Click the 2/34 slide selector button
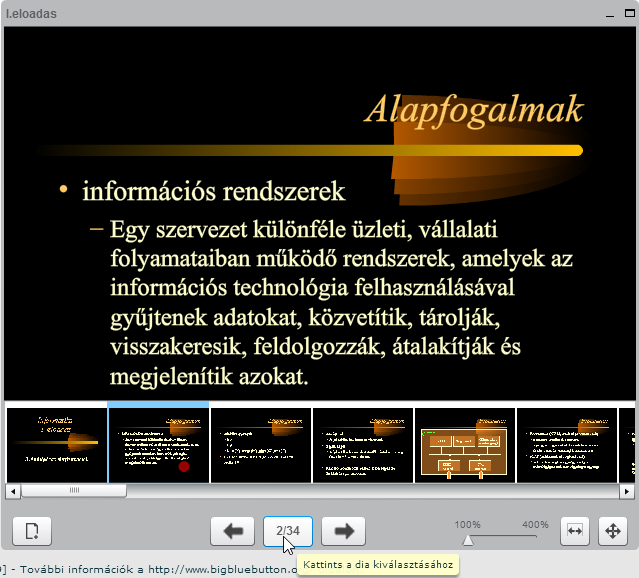The width and height of the screenshot is (639, 578). tap(288, 531)
